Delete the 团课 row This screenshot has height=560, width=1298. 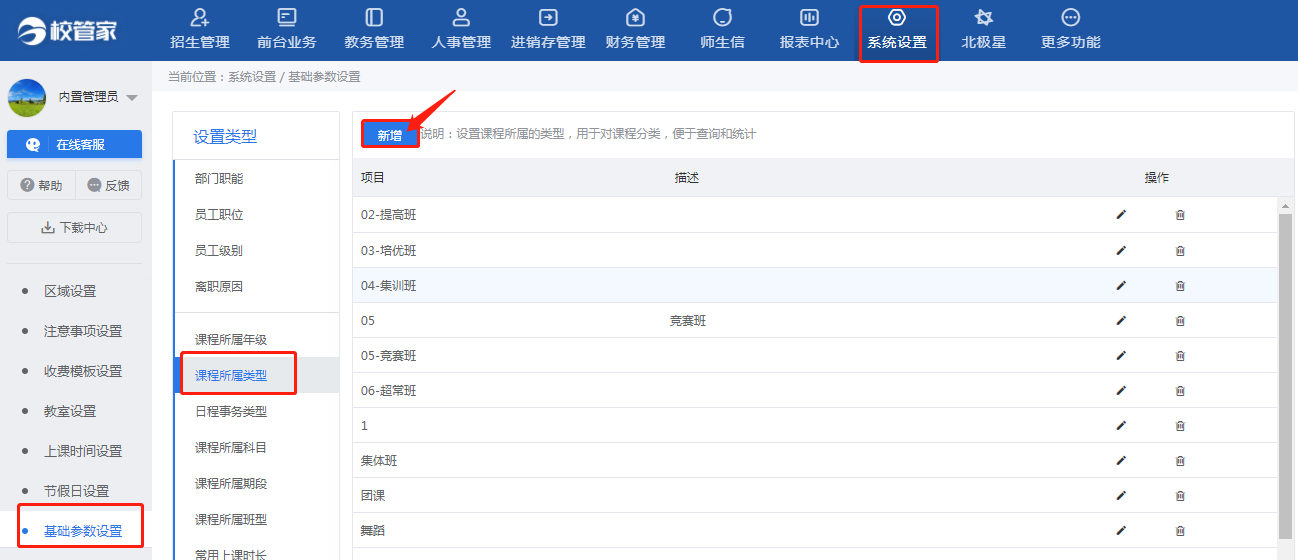pos(1180,495)
